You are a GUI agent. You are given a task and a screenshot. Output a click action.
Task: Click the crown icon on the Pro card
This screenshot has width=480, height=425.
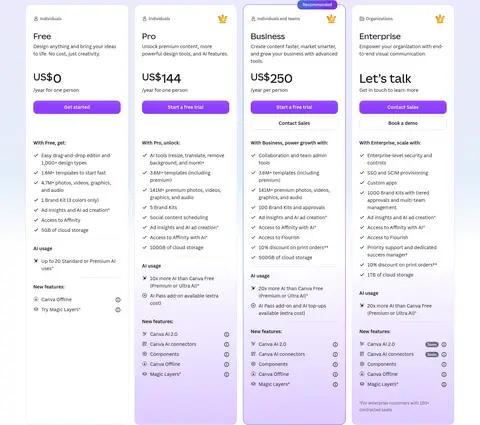pos(223,19)
